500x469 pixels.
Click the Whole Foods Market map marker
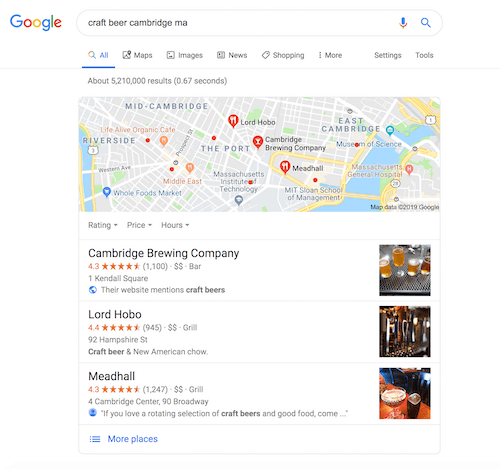pyautogui.click(x=106, y=192)
